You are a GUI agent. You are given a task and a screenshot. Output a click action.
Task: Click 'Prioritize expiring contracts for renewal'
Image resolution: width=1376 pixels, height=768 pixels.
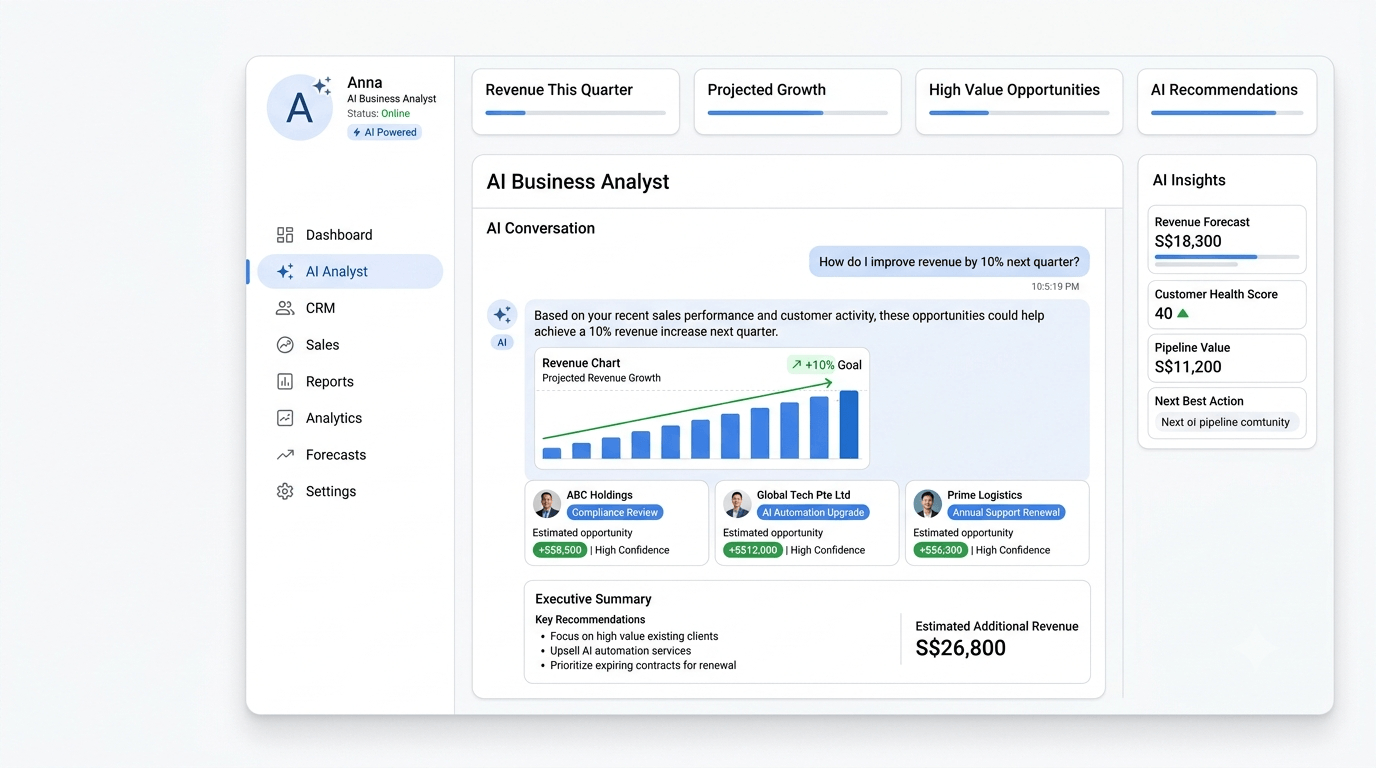coord(643,665)
